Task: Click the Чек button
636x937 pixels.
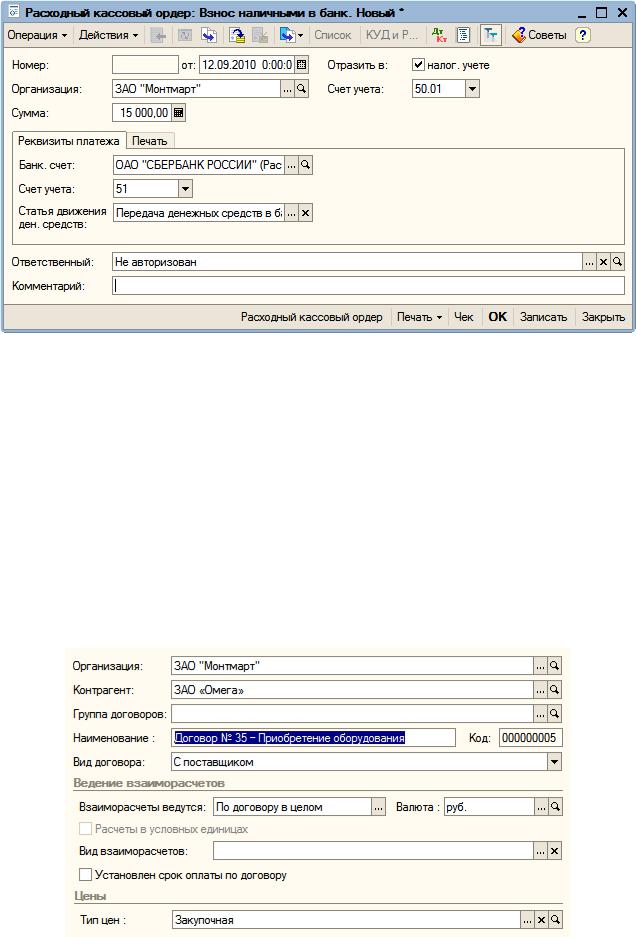Action: coord(463,317)
